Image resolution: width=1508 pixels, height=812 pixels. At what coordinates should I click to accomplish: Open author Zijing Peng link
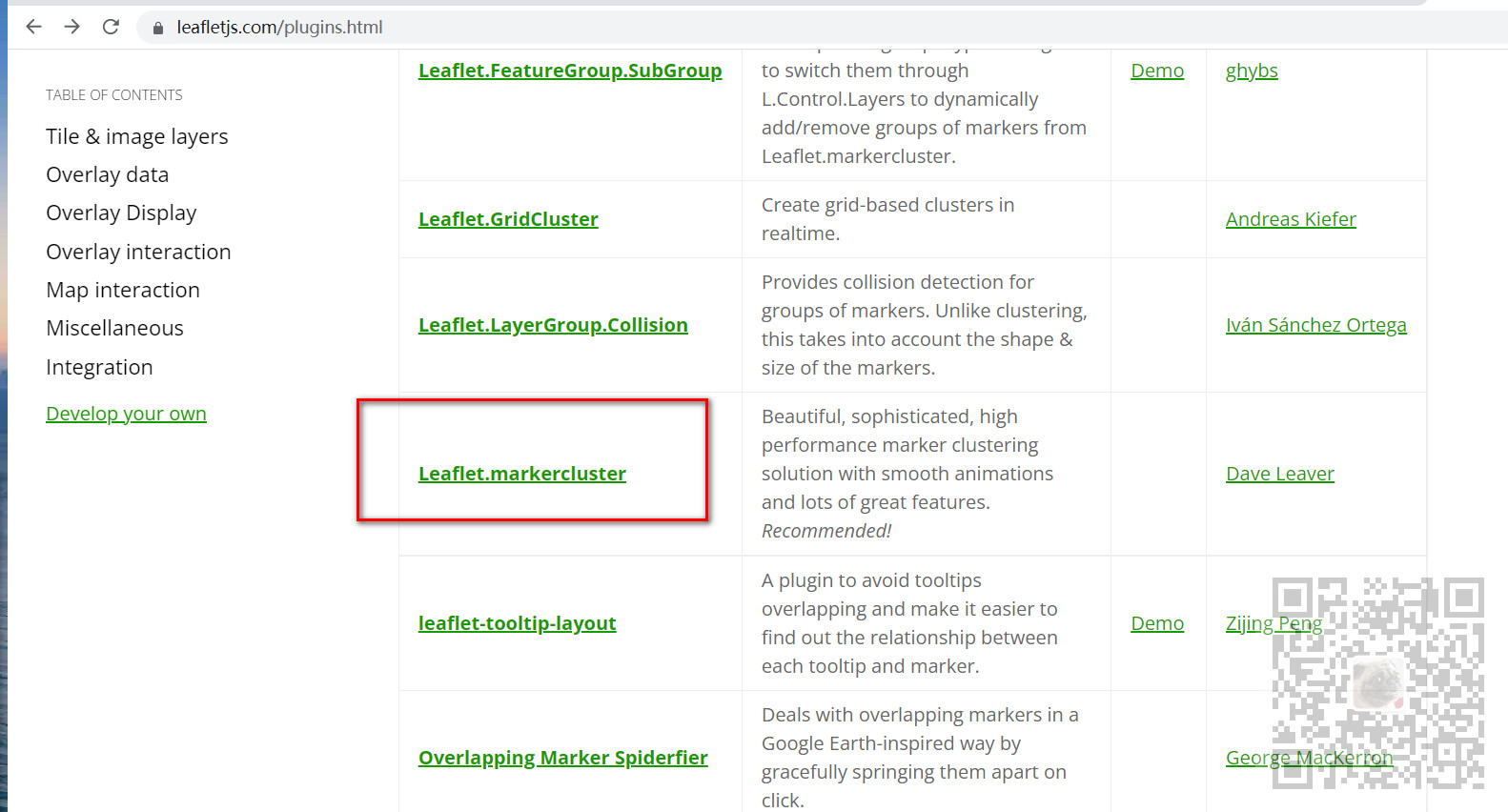click(x=1274, y=623)
